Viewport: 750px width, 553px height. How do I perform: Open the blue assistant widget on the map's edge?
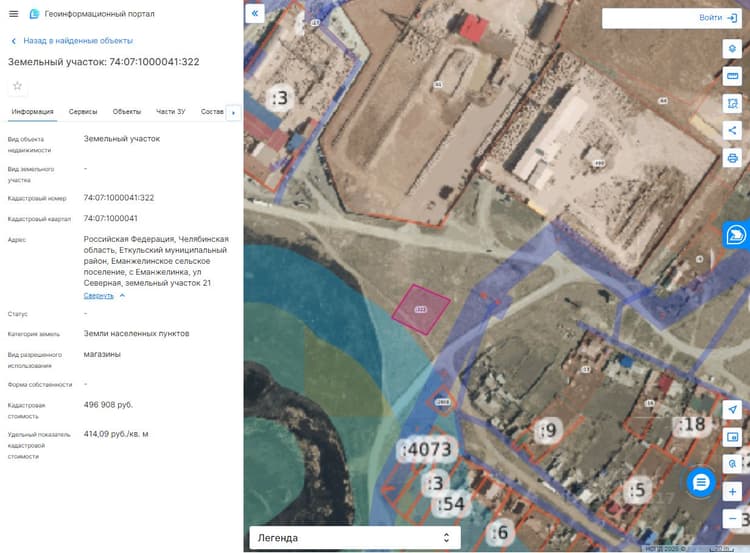point(736,235)
